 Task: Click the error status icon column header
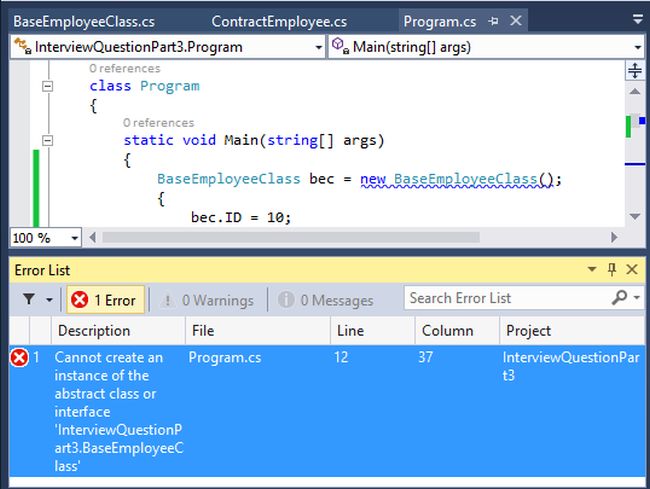click(x=19, y=331)
